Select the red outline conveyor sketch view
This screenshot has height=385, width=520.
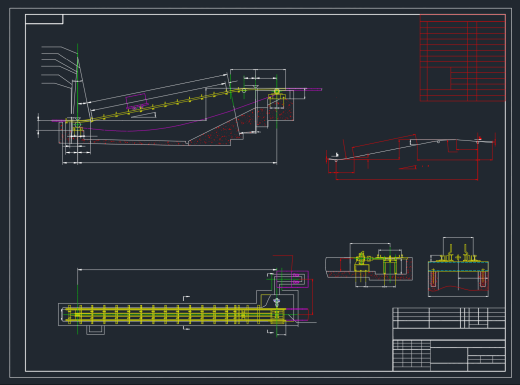click(411, 157)
